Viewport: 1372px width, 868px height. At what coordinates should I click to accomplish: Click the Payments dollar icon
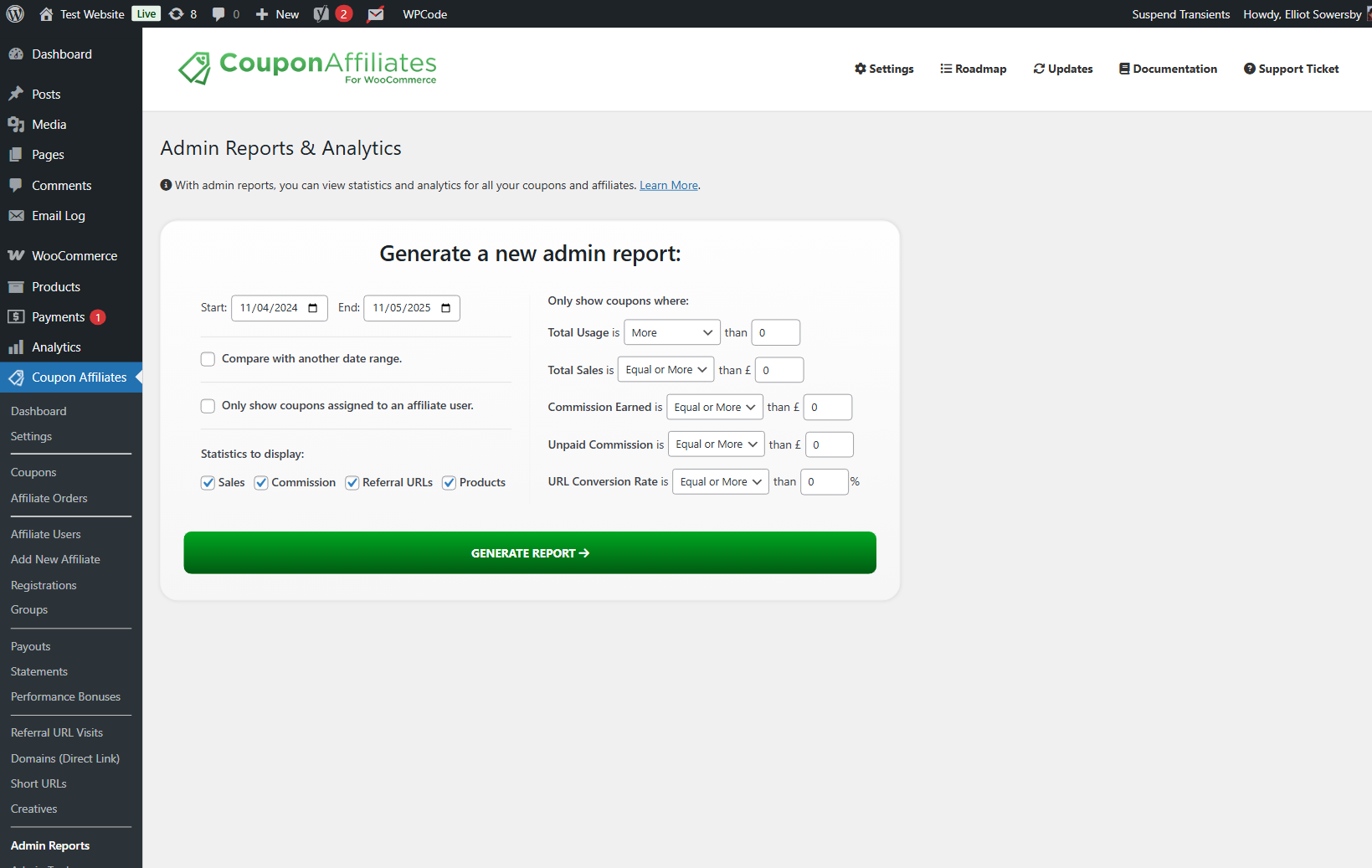point(16,316)
